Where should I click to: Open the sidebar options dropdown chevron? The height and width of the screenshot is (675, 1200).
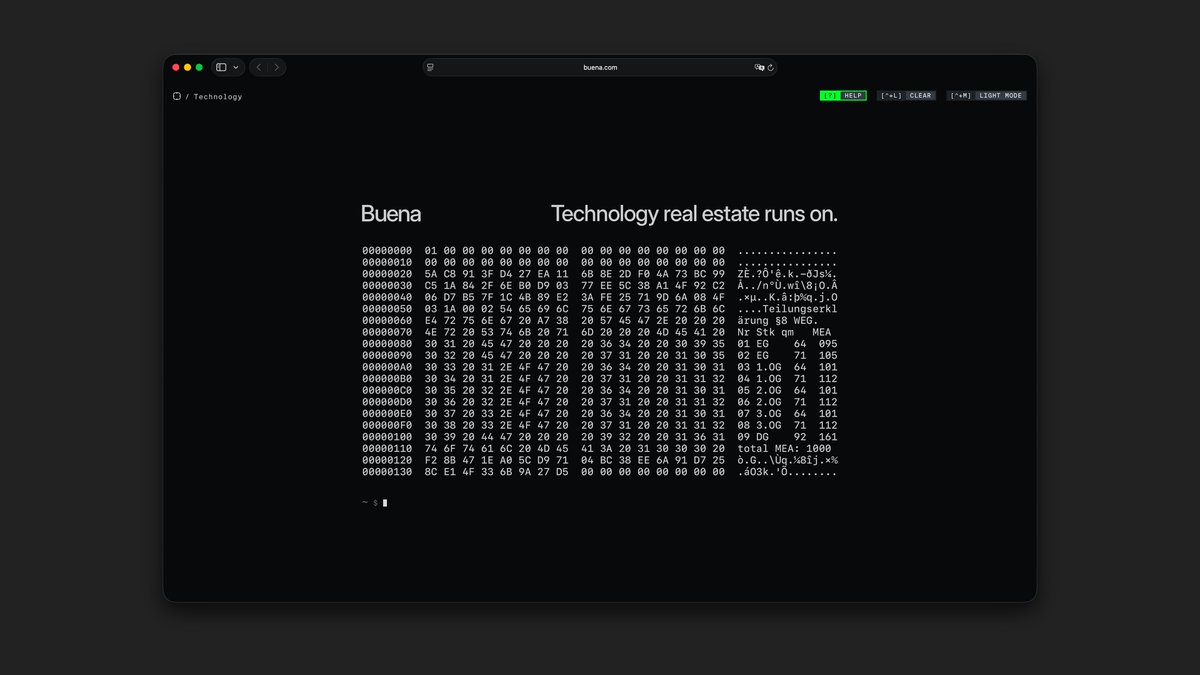[x=236, y=67]
